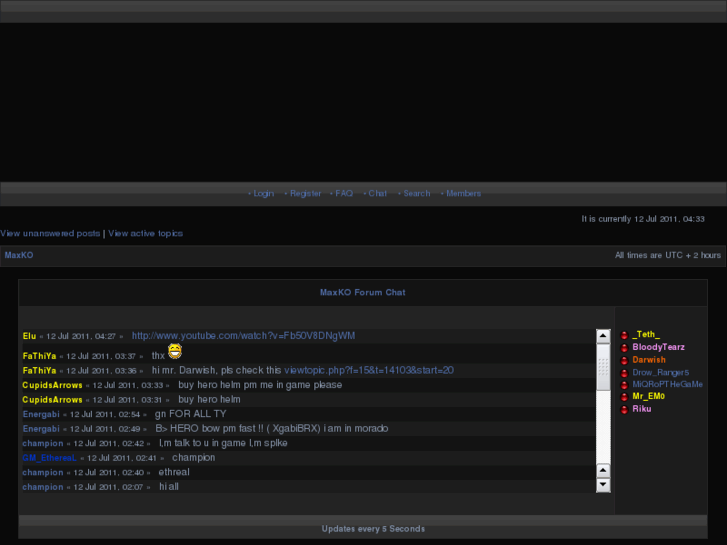Click the 'All times are UTC + 2 hours' text
The height and width of the screenshot is (545, 727).
point(668,255)
